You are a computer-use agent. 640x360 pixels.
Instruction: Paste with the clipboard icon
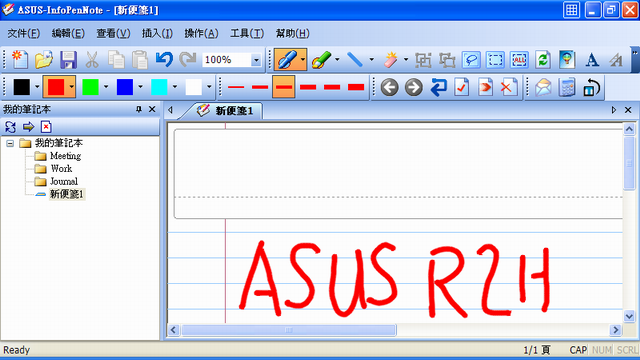pos(140,60)
